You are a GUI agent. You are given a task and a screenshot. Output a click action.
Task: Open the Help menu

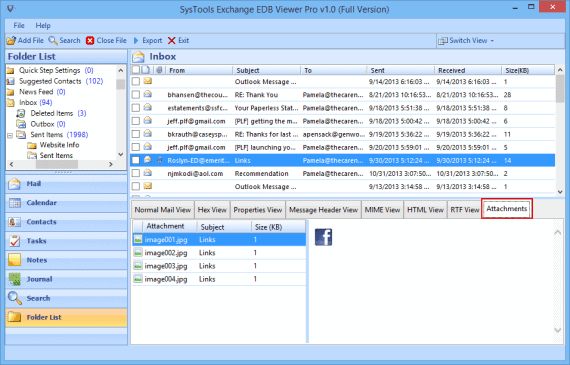pos(43,25)
